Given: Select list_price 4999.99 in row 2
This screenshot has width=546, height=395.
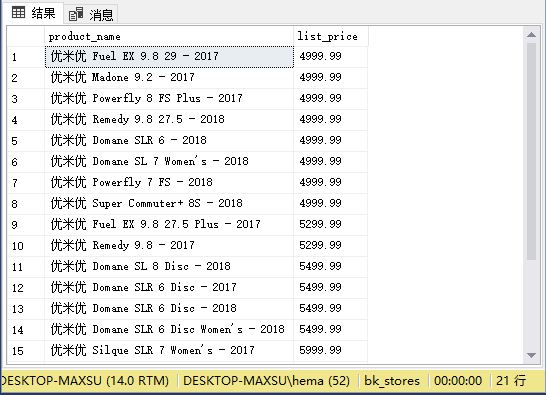Looking at the screenshot, I should coord(330,78).
